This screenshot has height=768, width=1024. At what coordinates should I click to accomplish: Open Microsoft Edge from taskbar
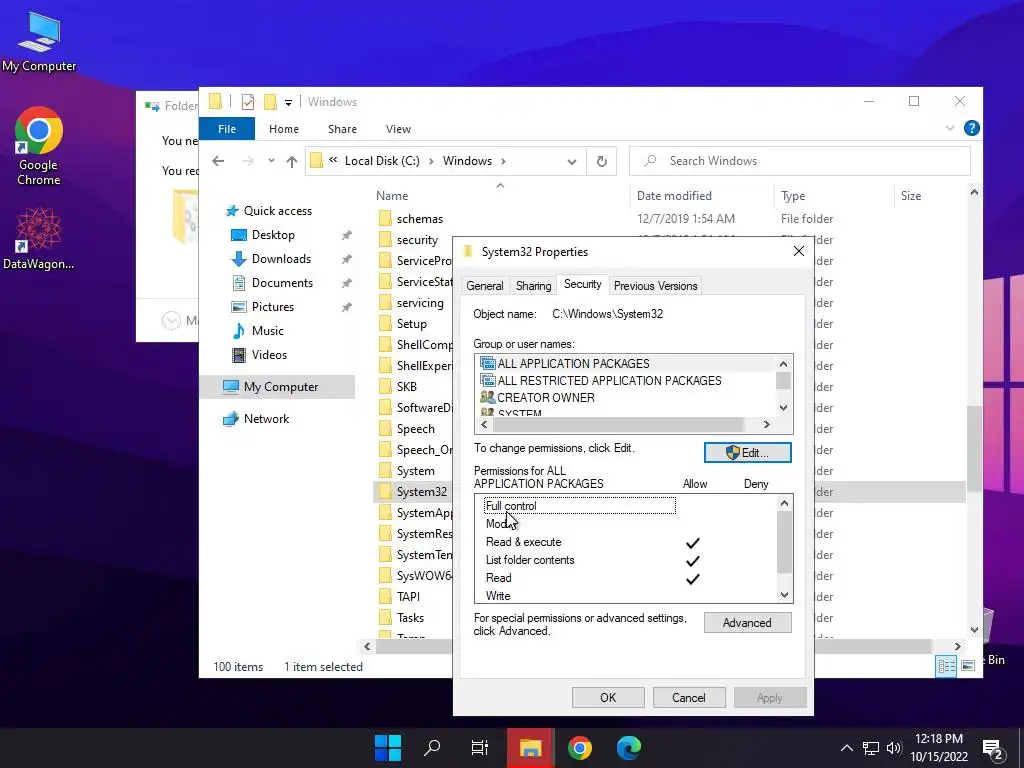point(628,748)
